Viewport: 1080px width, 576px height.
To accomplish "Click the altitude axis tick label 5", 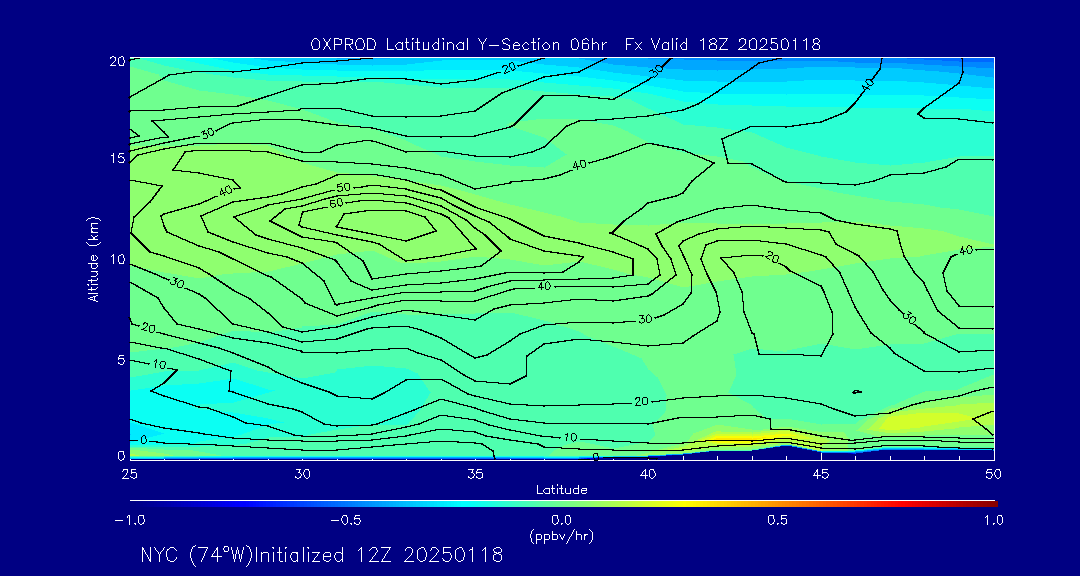I will point(121,360).
